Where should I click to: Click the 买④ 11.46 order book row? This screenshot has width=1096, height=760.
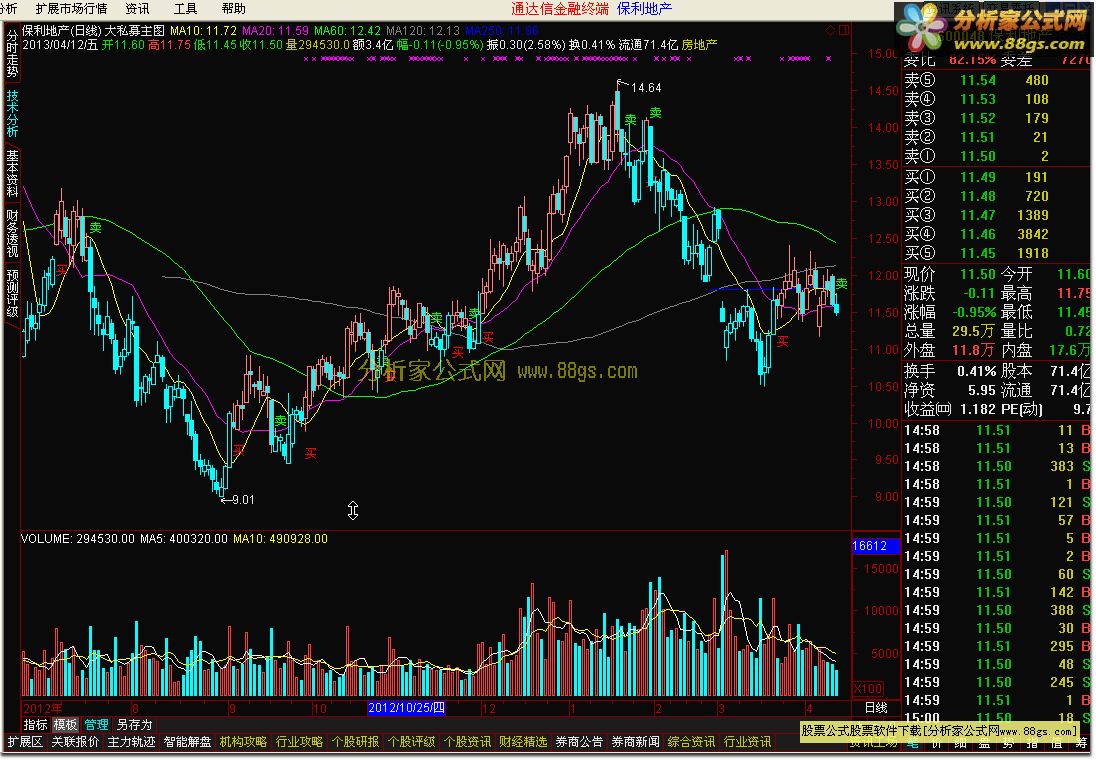pyautogui.click(x=997, y=234)
